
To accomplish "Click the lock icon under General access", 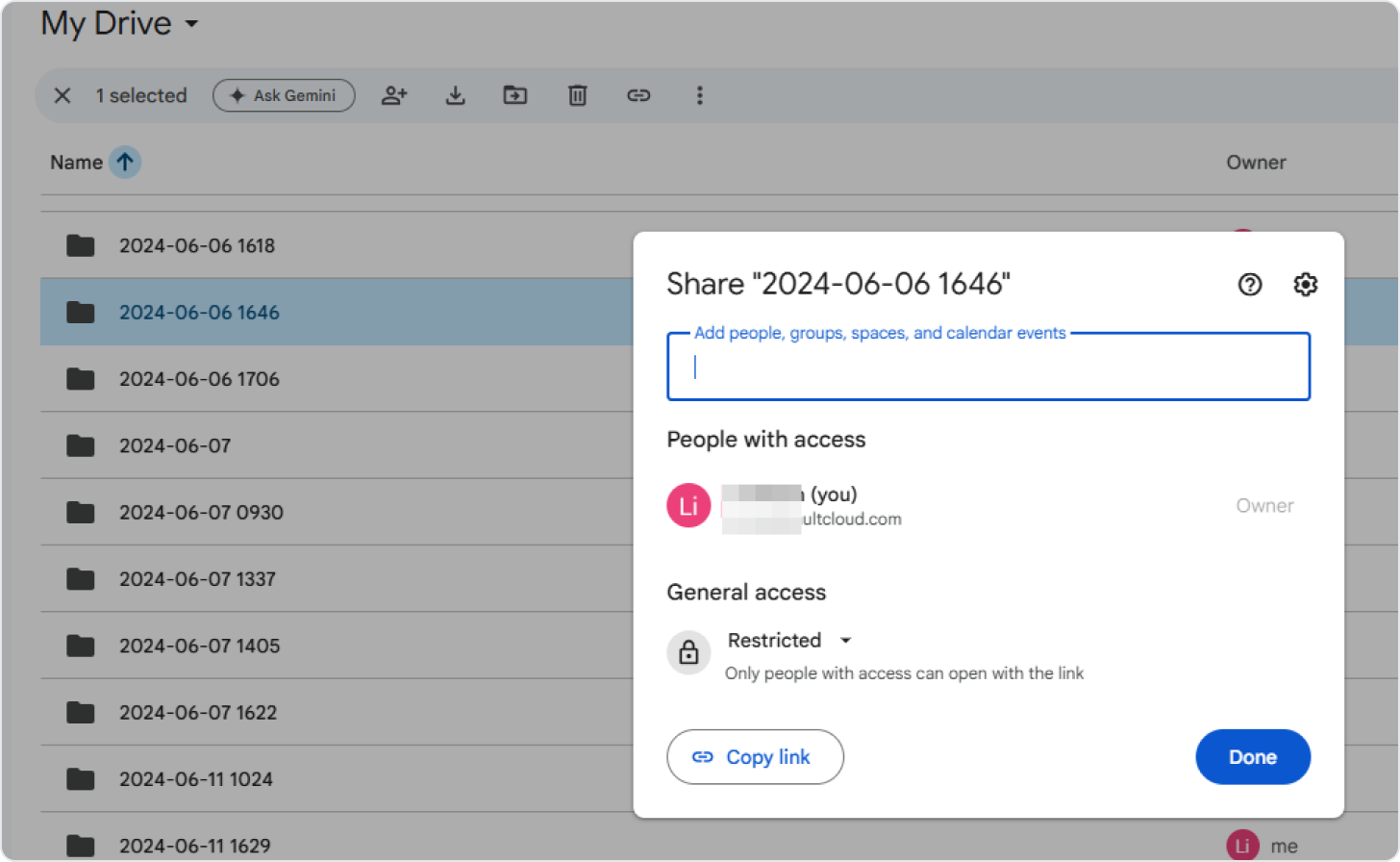I will [688, 653].
